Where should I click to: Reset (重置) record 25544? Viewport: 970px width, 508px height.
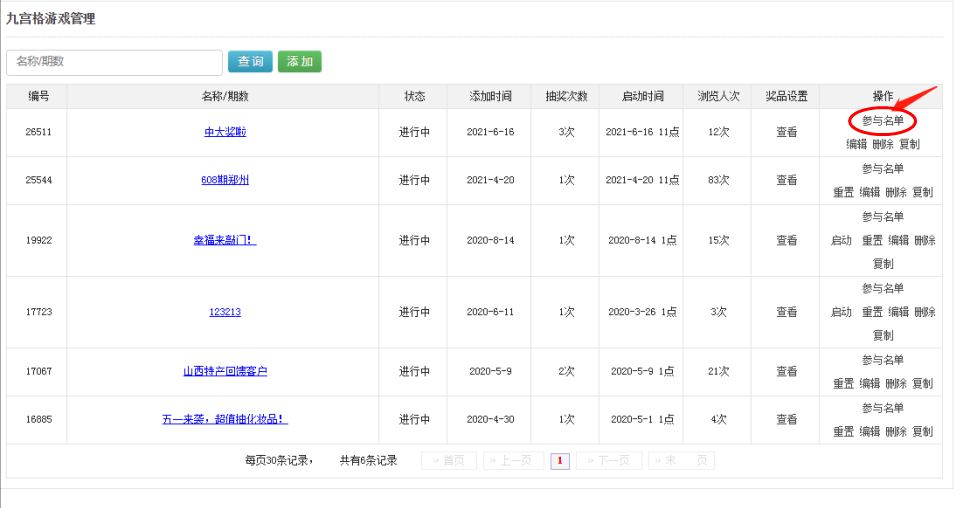[843, 192]
